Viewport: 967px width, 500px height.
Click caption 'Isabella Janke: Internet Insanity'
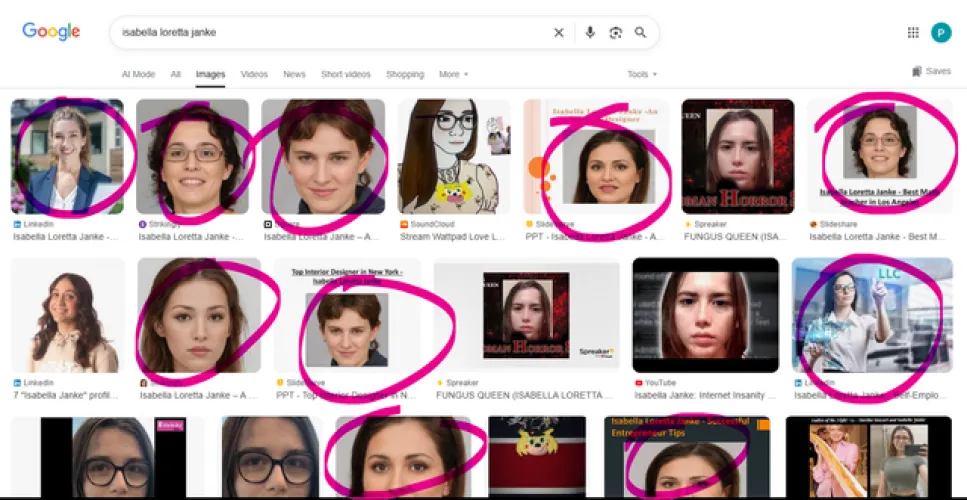[x=705, y=395]
